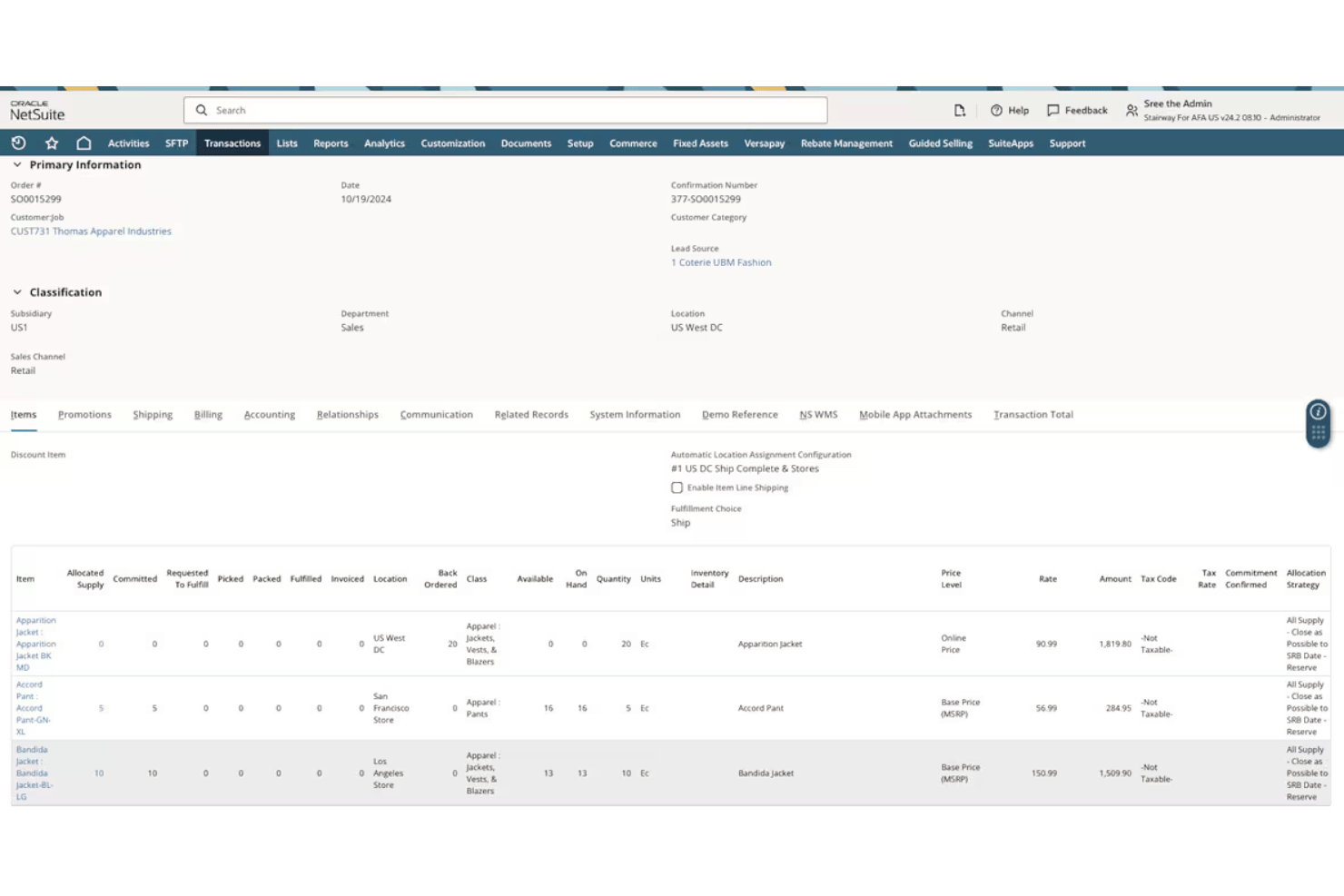
Task: Open the floating info assistant icon
Action: pyautogui.click(x=1318, y=412)
